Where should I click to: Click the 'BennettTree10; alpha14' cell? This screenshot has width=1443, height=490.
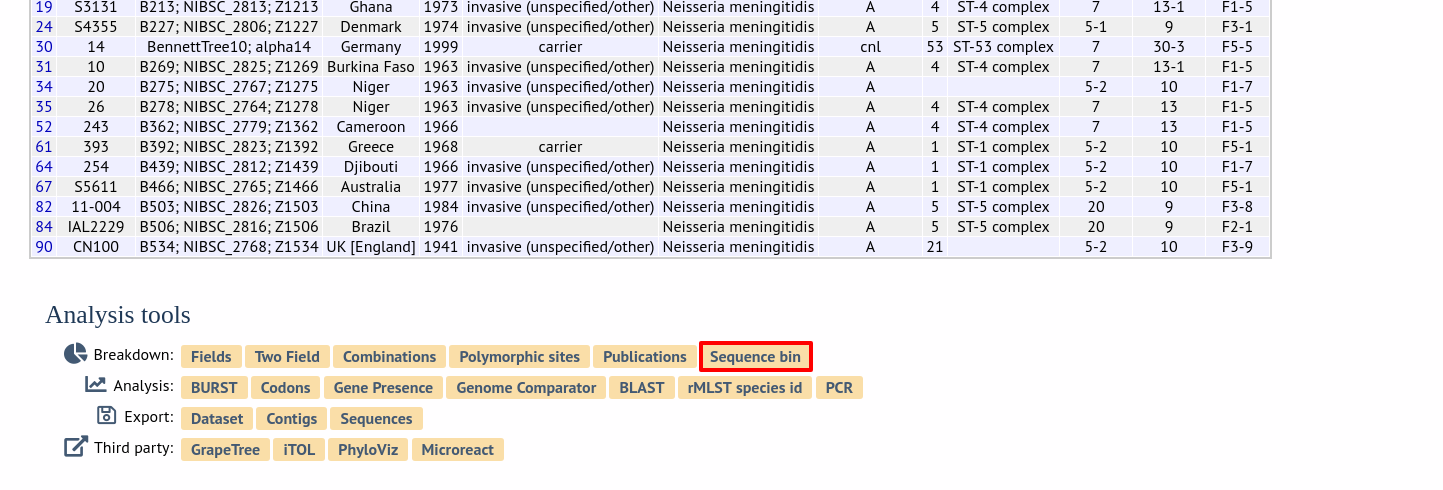(x=229, y=47)
